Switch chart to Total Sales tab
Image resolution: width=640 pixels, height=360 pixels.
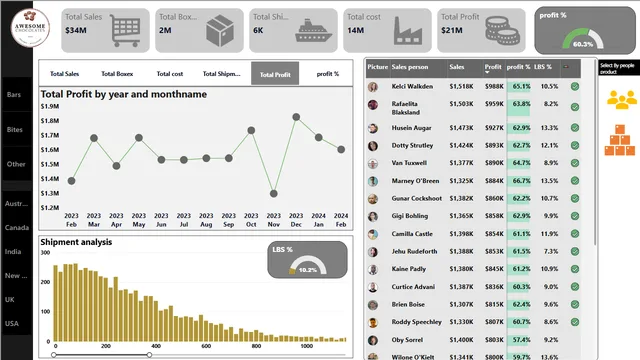[x=64, y=74]
